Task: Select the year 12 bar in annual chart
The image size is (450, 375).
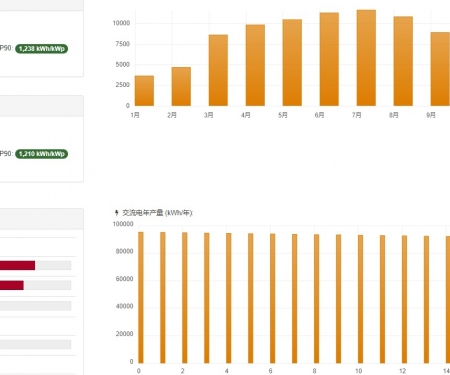Action: tap(404, 300)
